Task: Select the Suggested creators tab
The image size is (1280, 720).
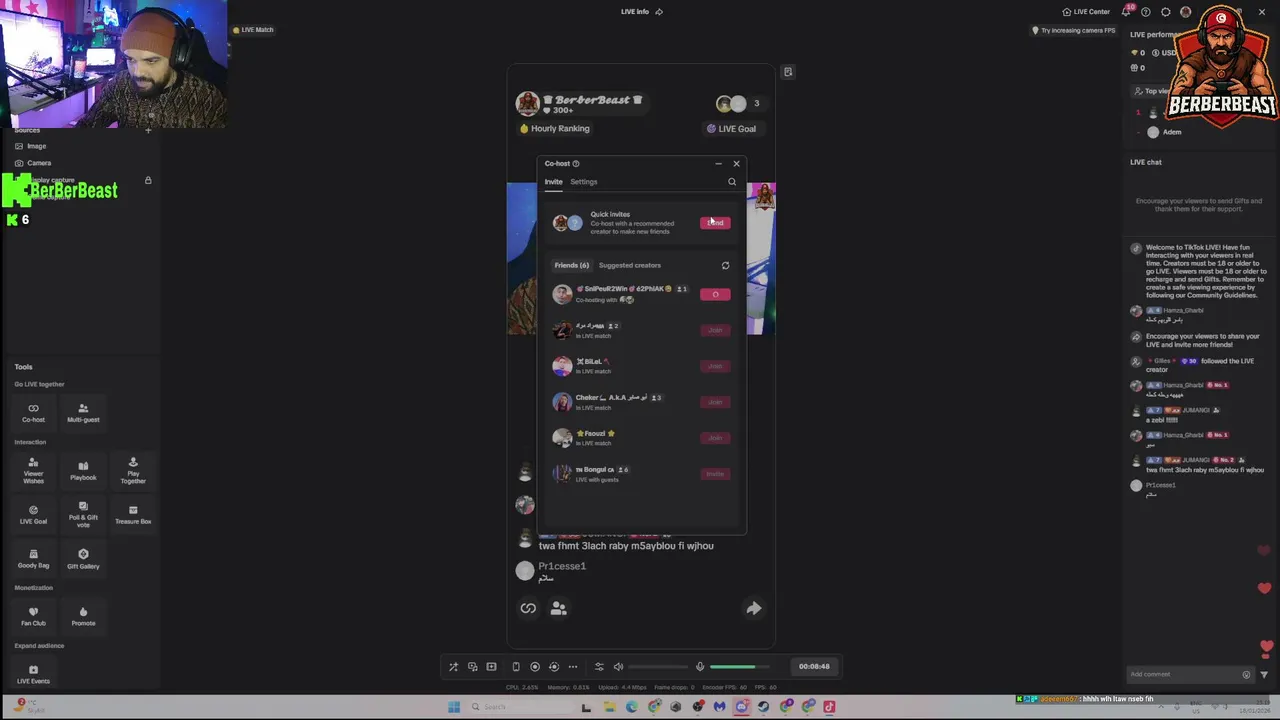Action: 630,265
